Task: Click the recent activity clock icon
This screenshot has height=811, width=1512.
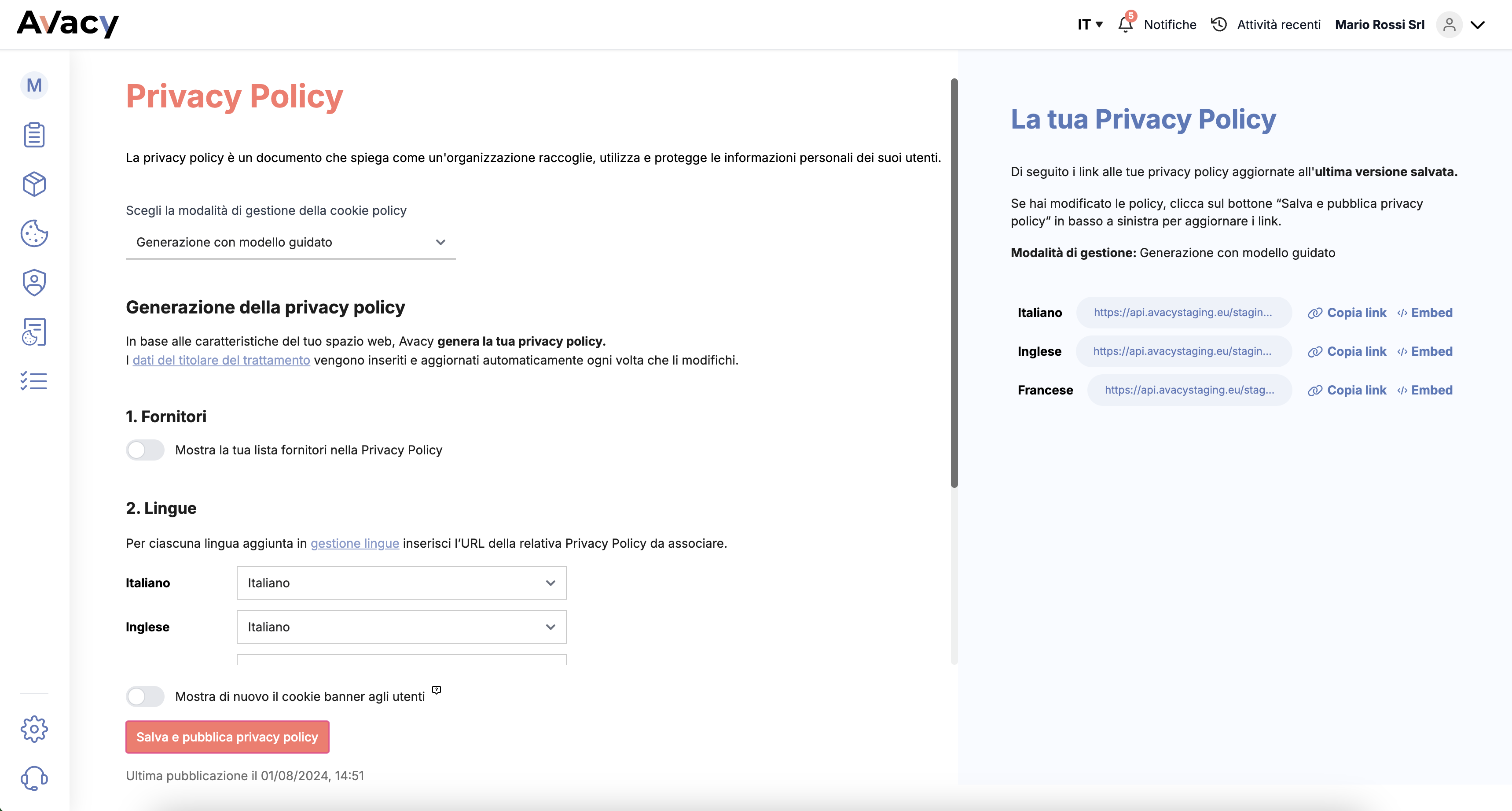Action: [x=1219, y=24]
